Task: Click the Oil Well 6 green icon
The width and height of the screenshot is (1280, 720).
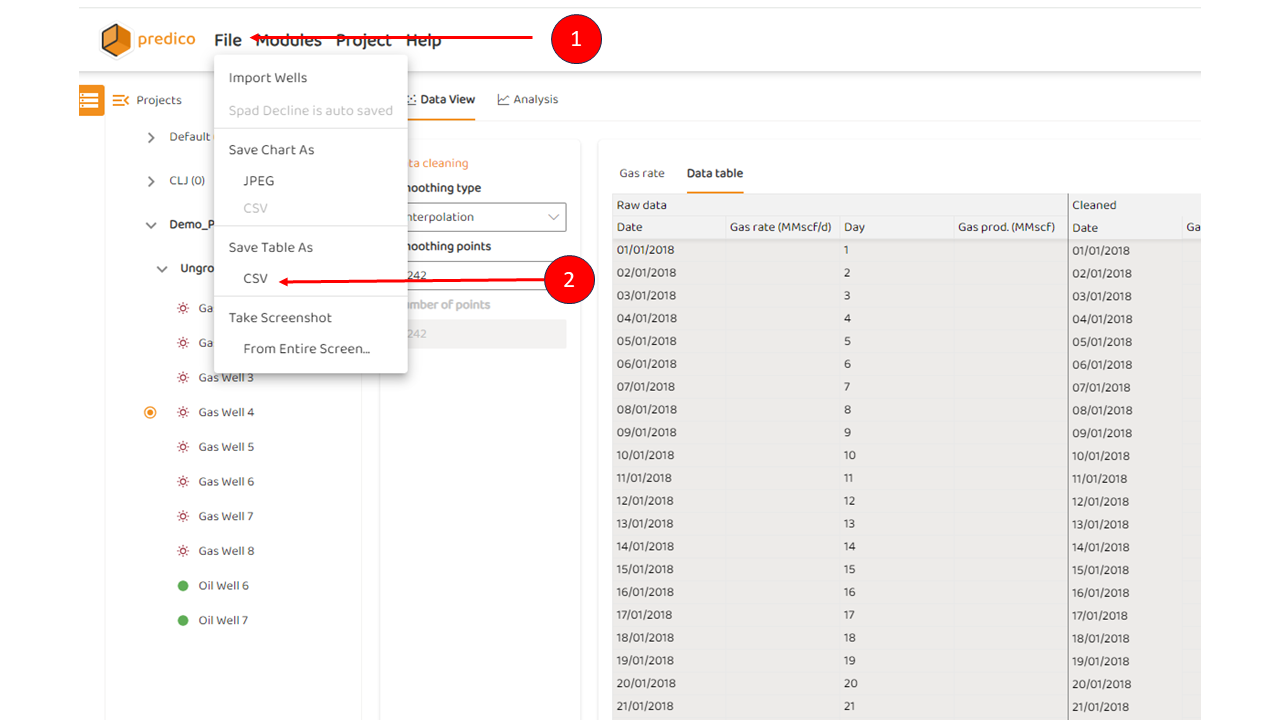Action: point(183,586)
